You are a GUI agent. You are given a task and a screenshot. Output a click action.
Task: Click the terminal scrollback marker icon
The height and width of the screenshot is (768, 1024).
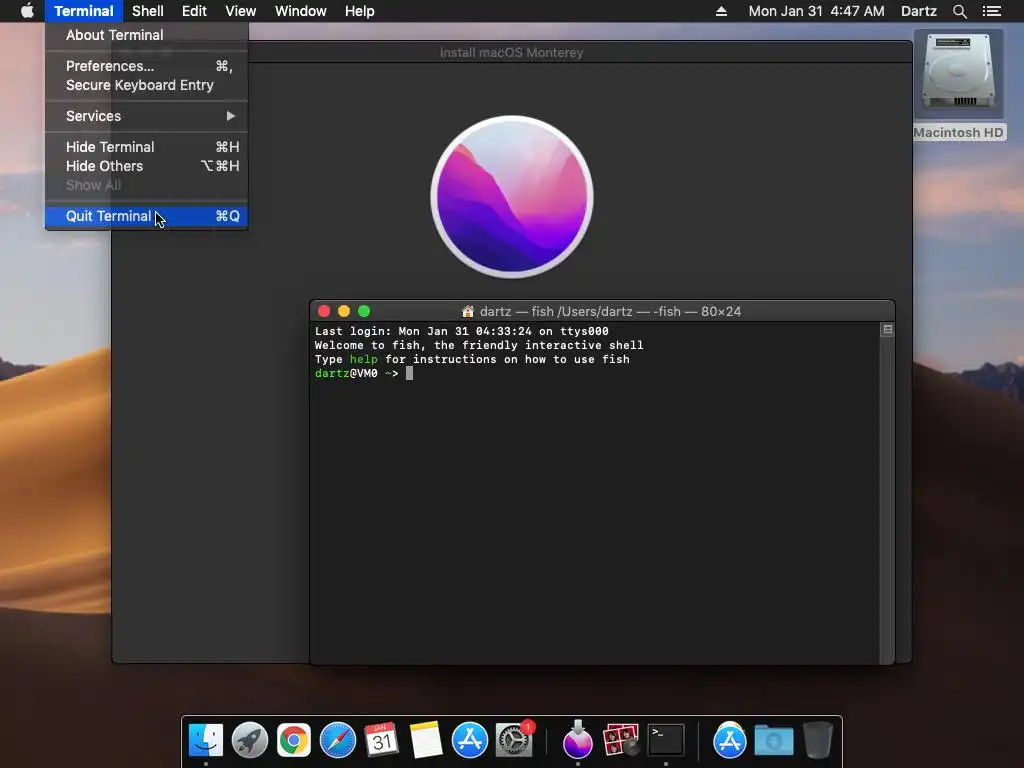pos(888,330)
